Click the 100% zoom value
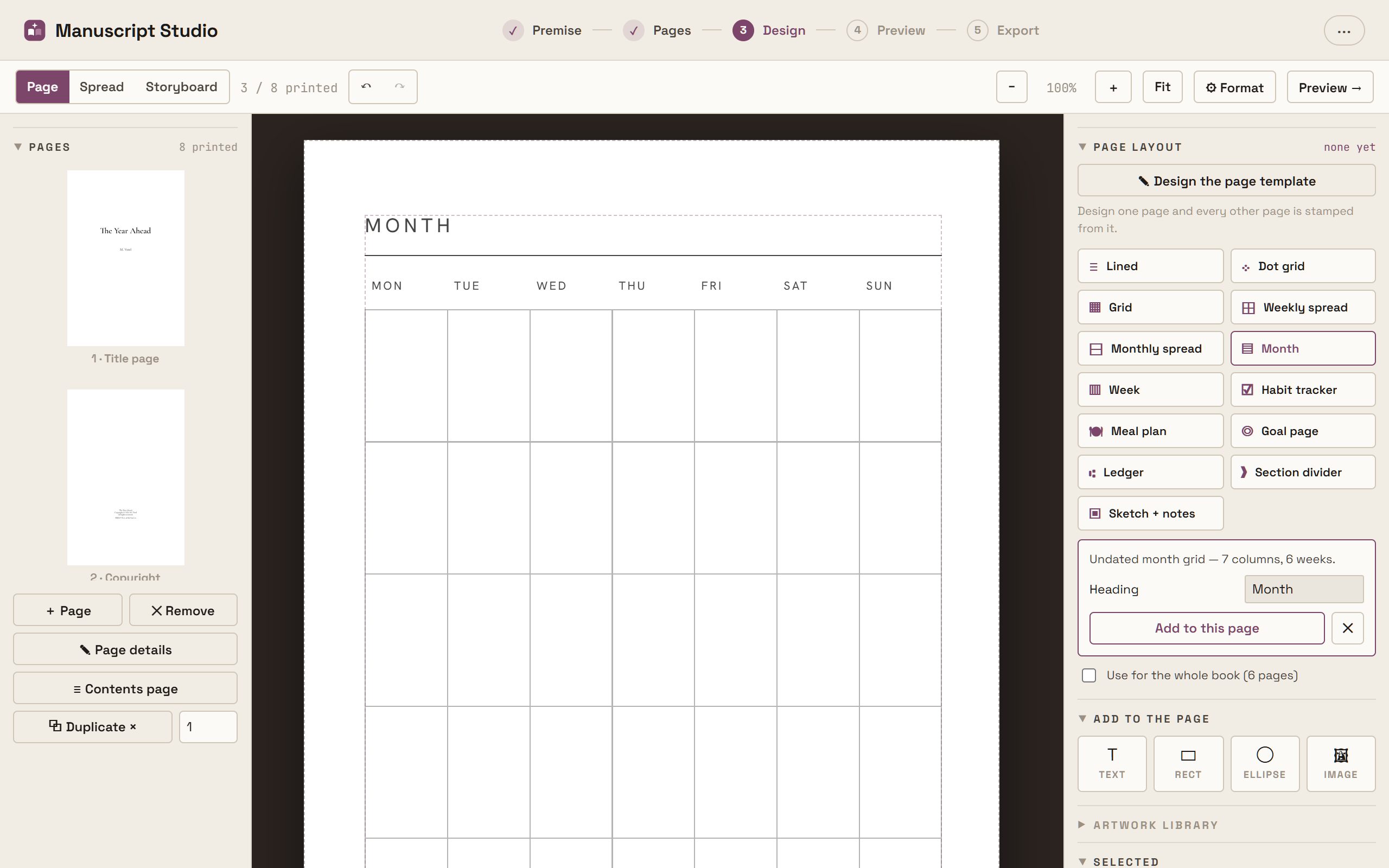 (1061, 88)
